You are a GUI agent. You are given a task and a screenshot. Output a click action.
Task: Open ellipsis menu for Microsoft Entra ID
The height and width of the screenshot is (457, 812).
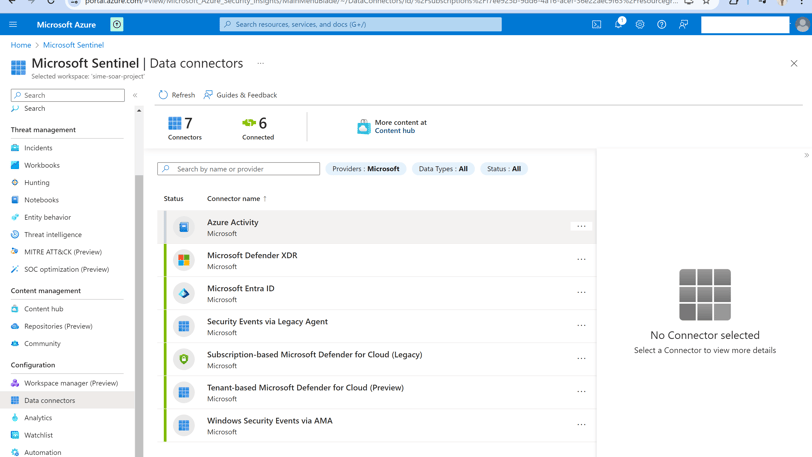pyautogui.click(x=582, y=293)
